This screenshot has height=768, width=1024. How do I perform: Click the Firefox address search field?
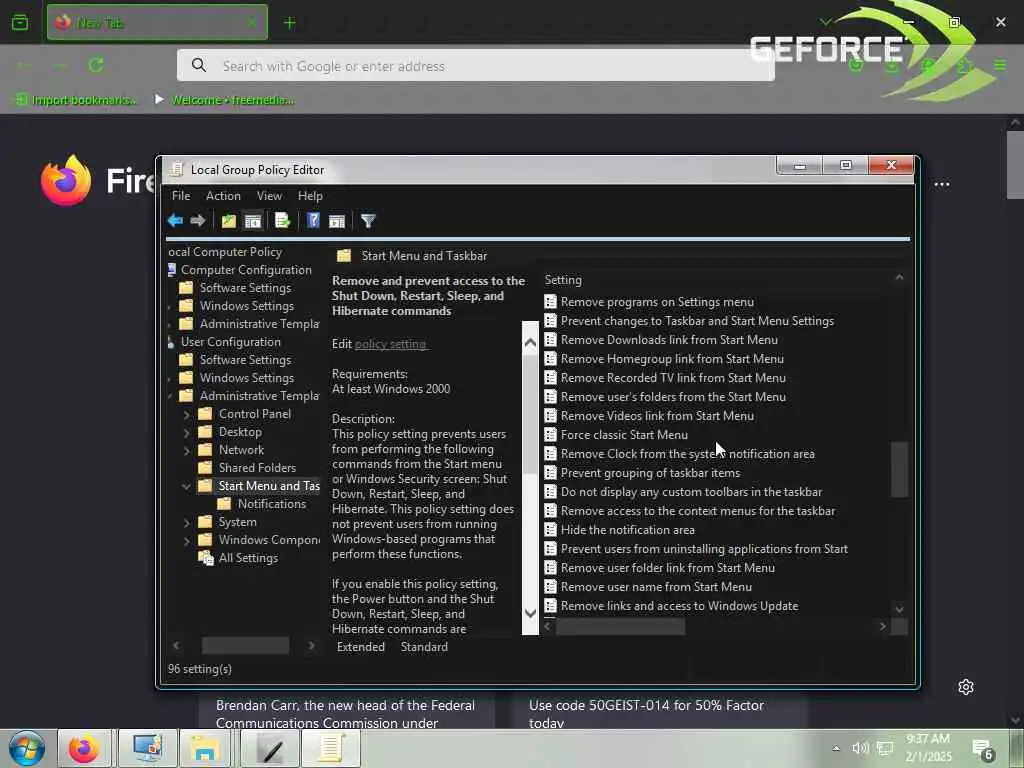click(475, 66)
